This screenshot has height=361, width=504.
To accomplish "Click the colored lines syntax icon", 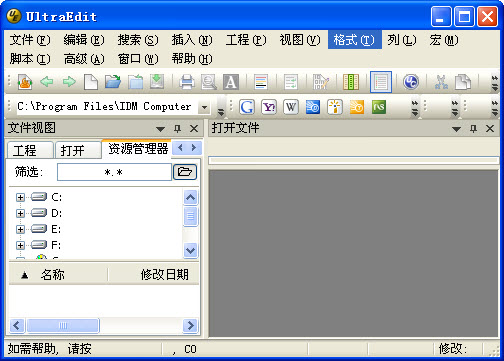I will [261, 82].
